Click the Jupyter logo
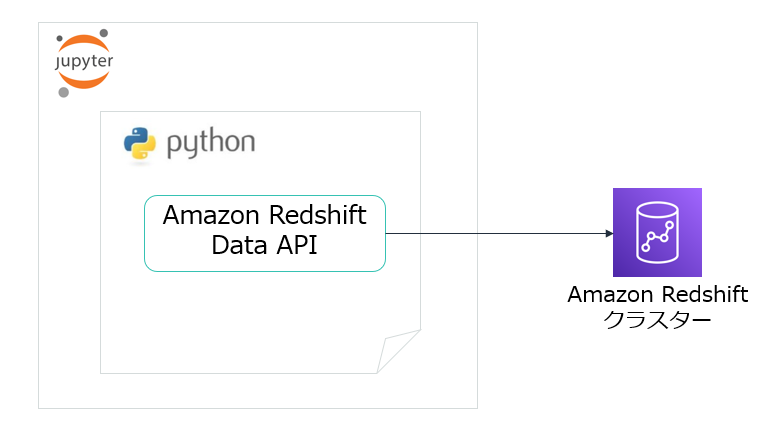This screenshot has width=762, height=426. click(83, 62)
